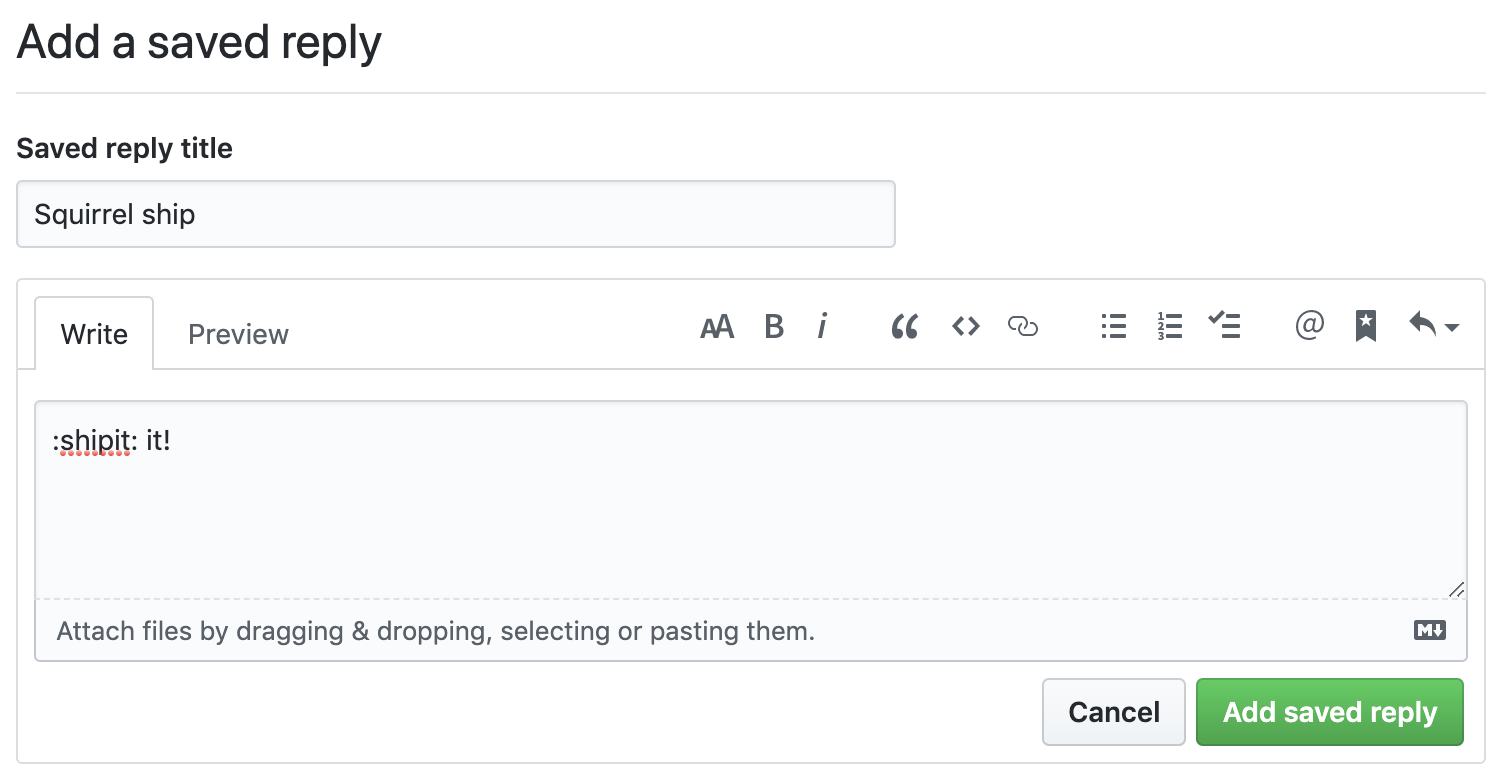Screen dimensions: 1506x780
Task: Click the Saved reply title field
Action: coord(455,213)
